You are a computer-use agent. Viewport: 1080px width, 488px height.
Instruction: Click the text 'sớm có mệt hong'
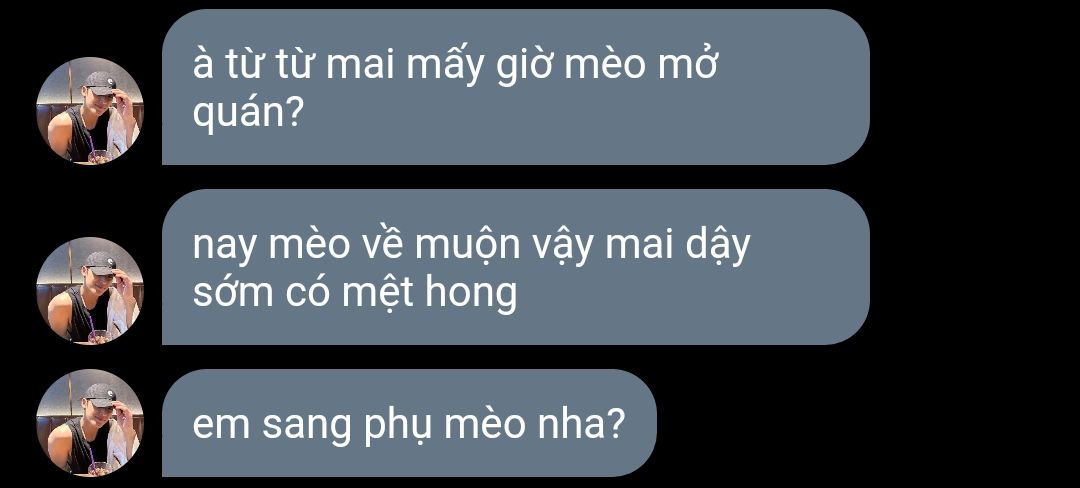click(x=355, y=293)
